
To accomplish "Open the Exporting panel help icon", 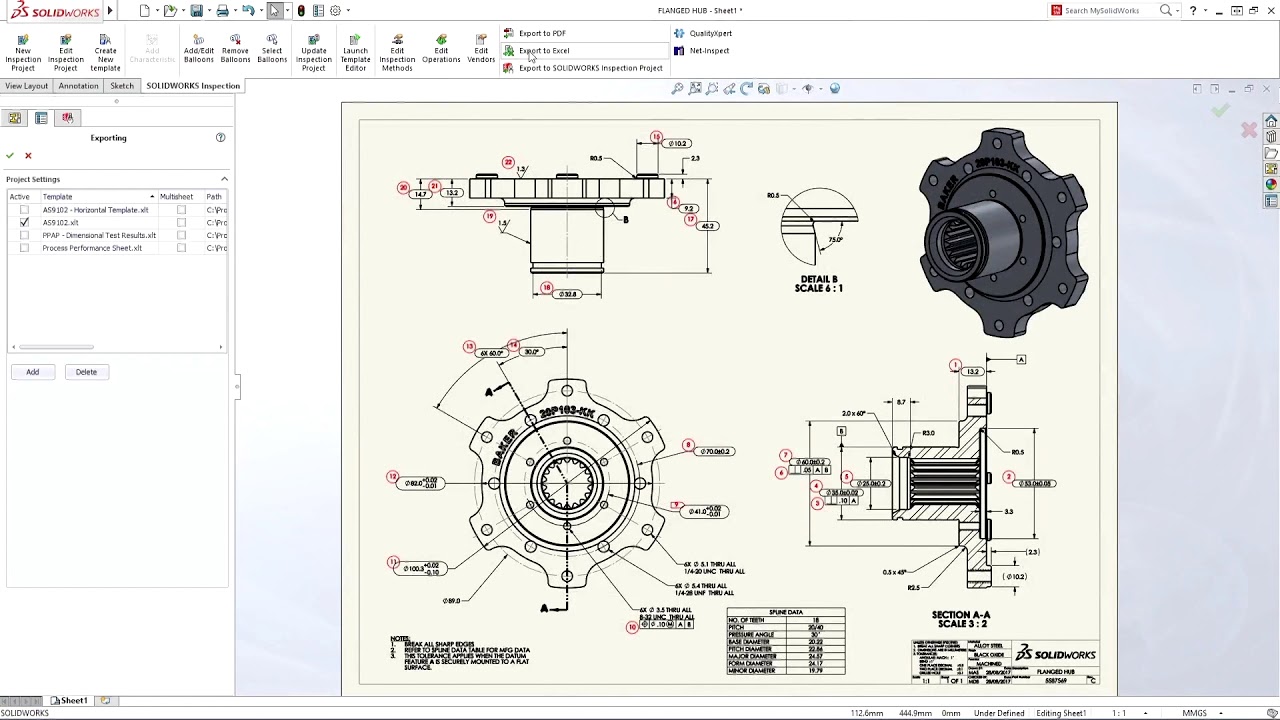I will pos(220,137).
